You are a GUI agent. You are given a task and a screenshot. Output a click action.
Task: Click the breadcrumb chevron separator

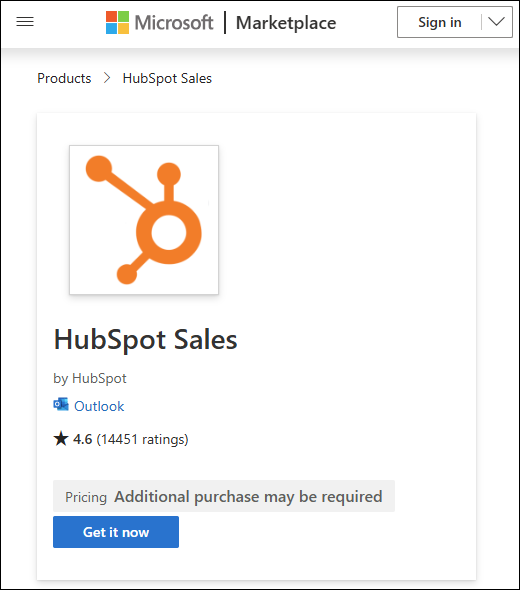[x=107, y=78]
